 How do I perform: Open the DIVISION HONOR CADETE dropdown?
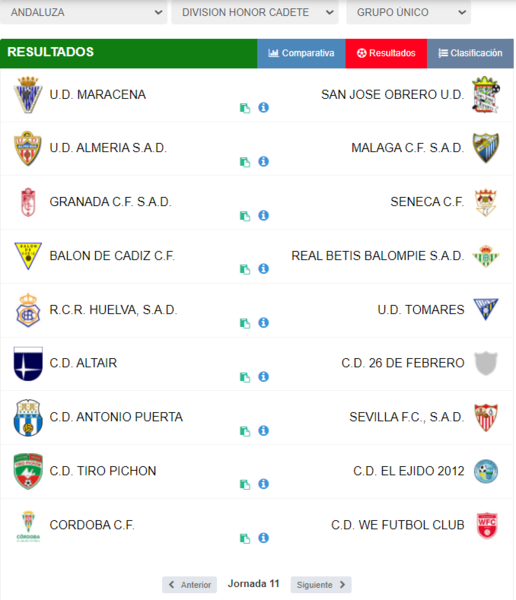point(255,12)
